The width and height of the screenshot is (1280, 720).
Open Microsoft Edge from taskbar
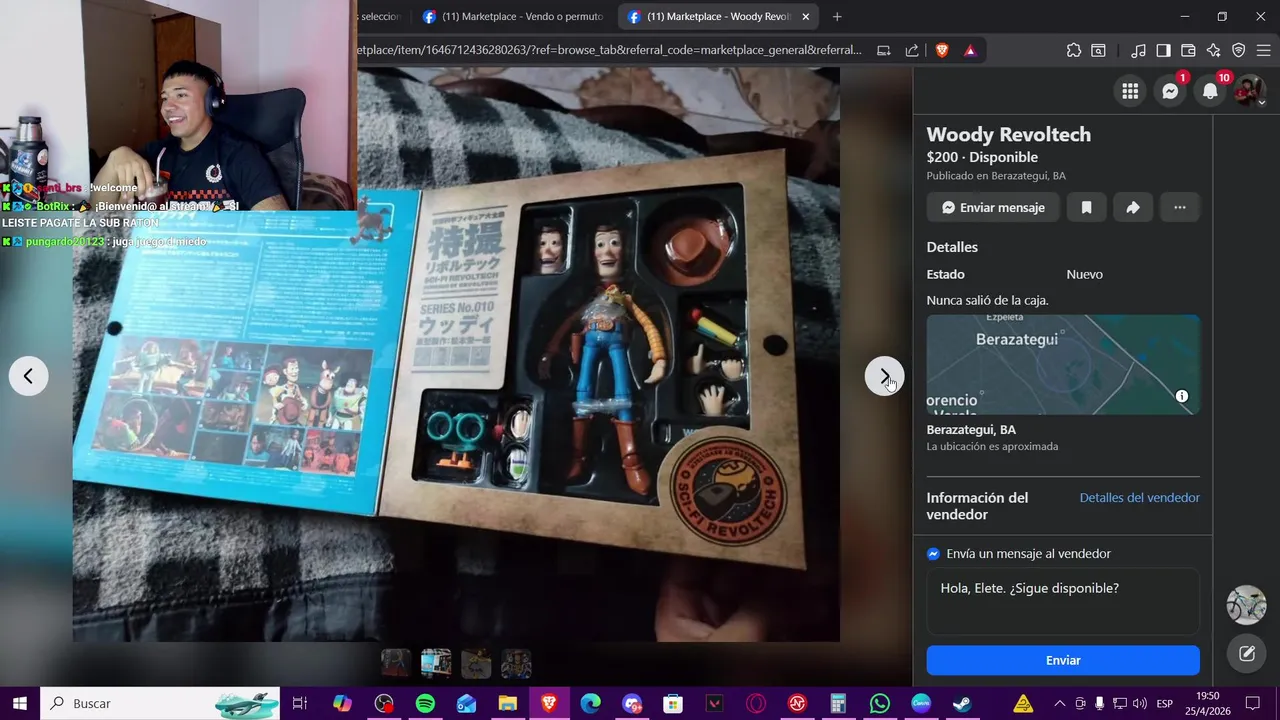pyautogui.click(x=590, y=703)
